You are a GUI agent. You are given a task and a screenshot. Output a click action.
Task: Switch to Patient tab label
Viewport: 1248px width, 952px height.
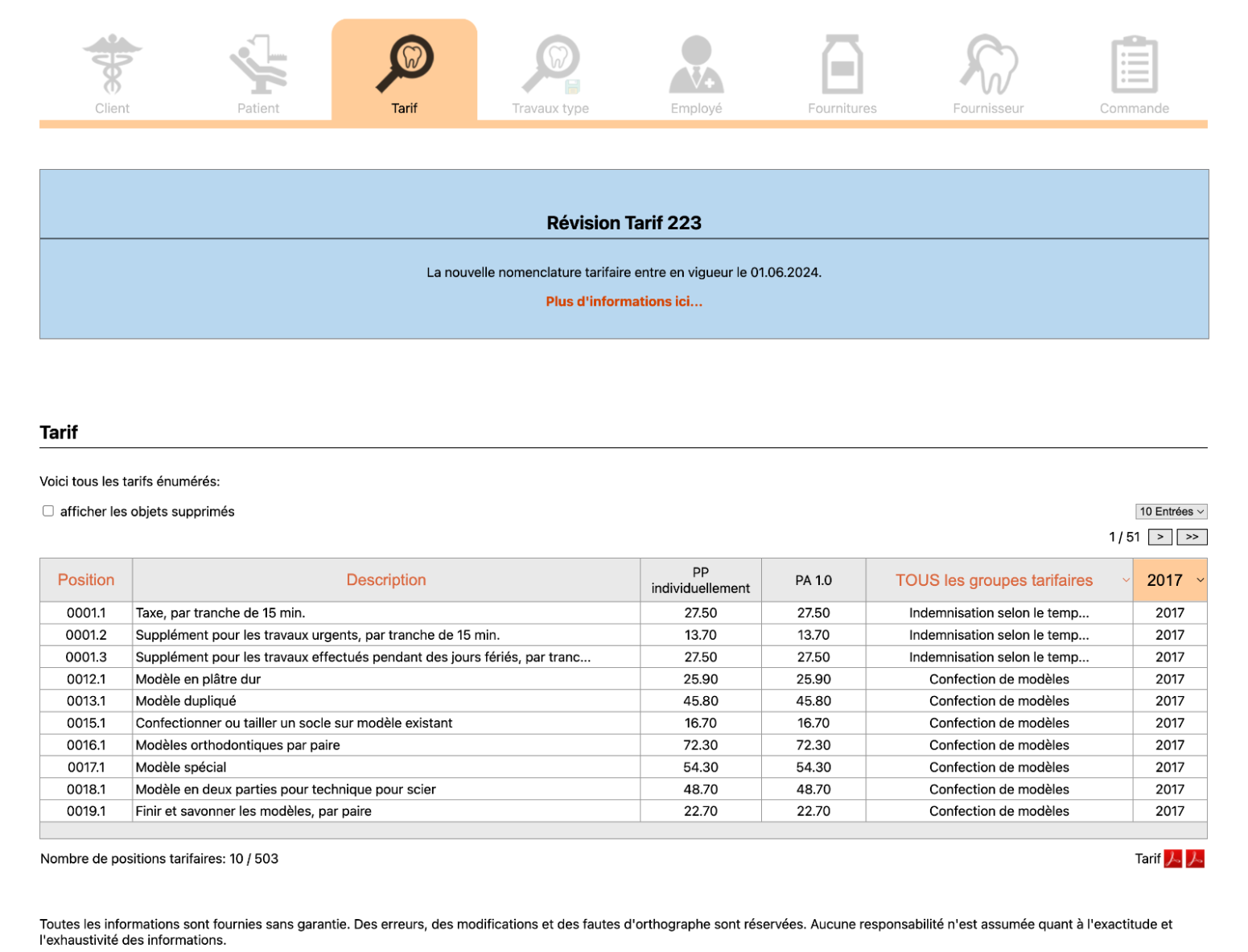click(x=258, y=109)
